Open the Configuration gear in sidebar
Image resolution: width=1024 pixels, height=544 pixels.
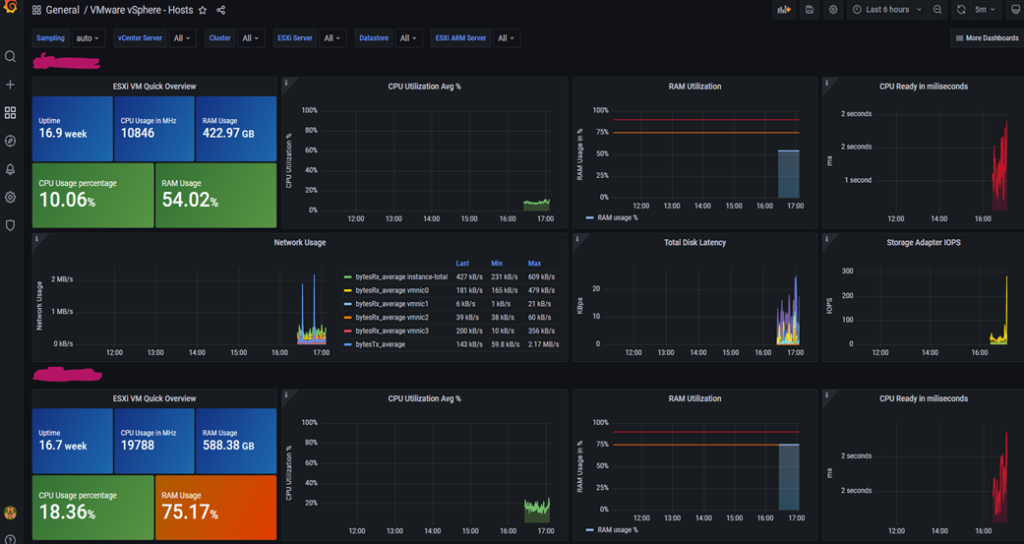[x=10, y=197]
